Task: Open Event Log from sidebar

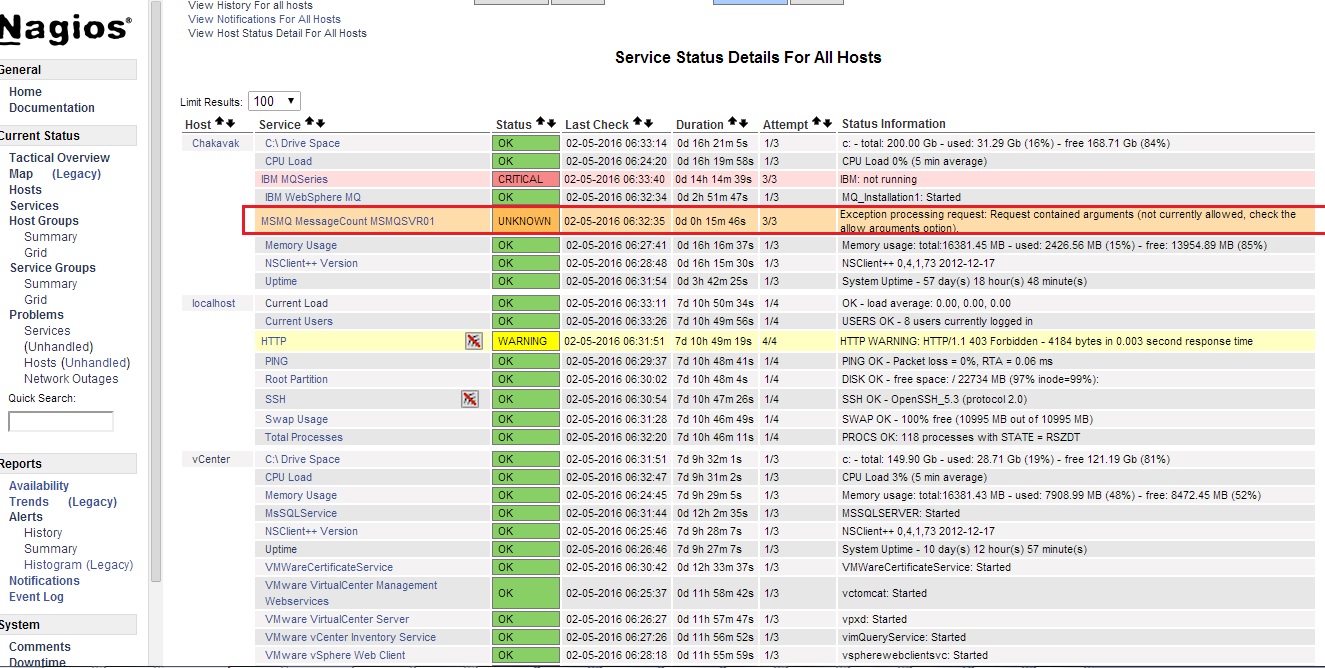Action: (36, 597)
